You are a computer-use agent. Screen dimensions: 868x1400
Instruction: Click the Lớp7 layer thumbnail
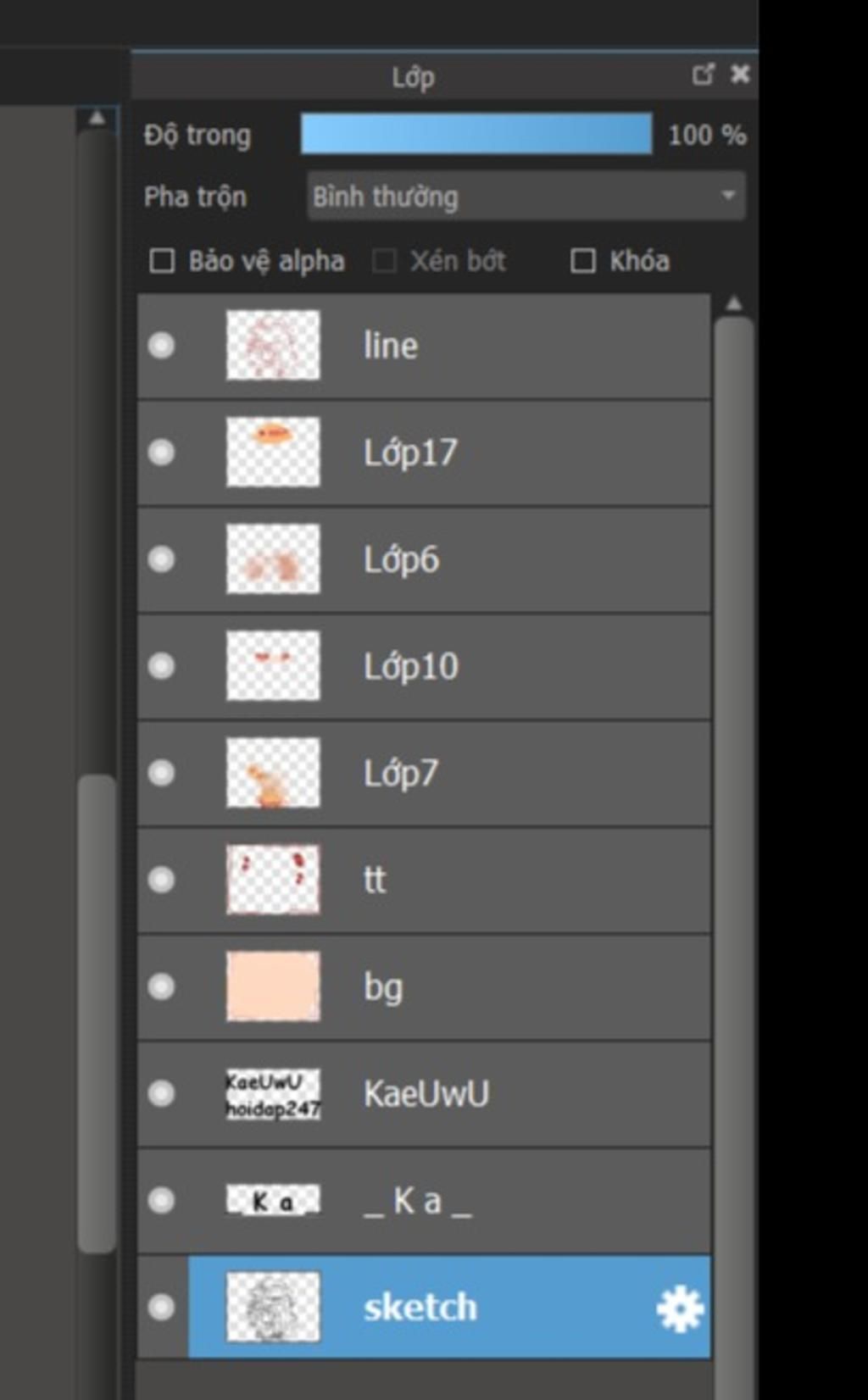[273, 773]
